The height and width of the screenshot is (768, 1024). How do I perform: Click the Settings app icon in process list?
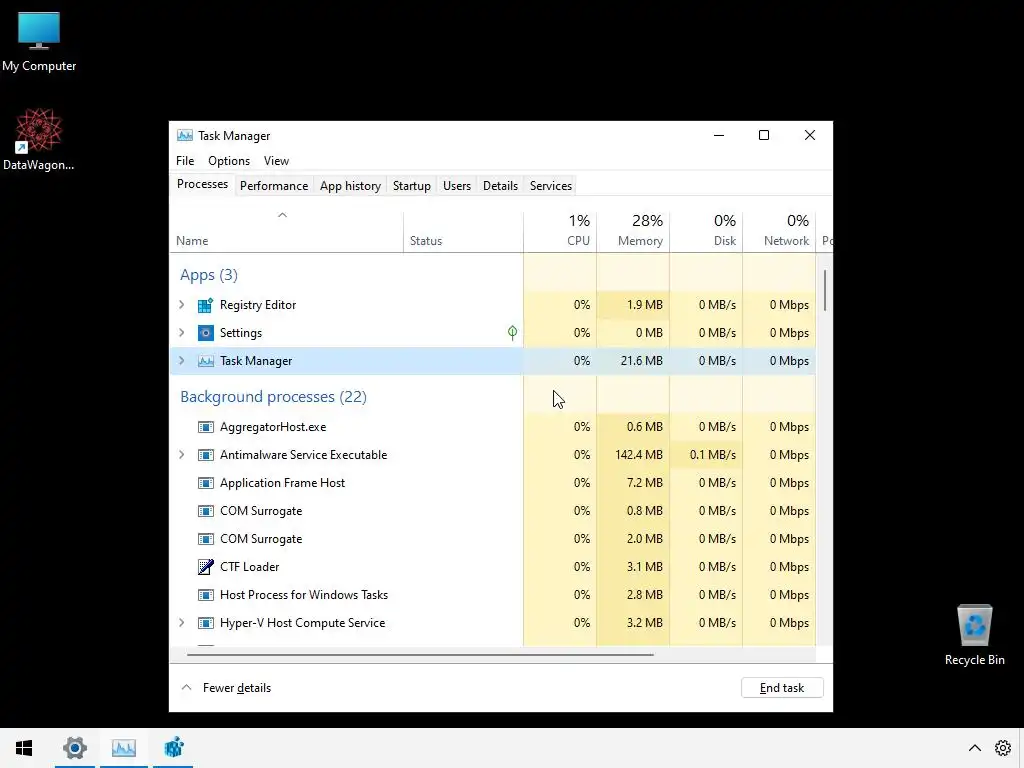(x=205, y=333)
